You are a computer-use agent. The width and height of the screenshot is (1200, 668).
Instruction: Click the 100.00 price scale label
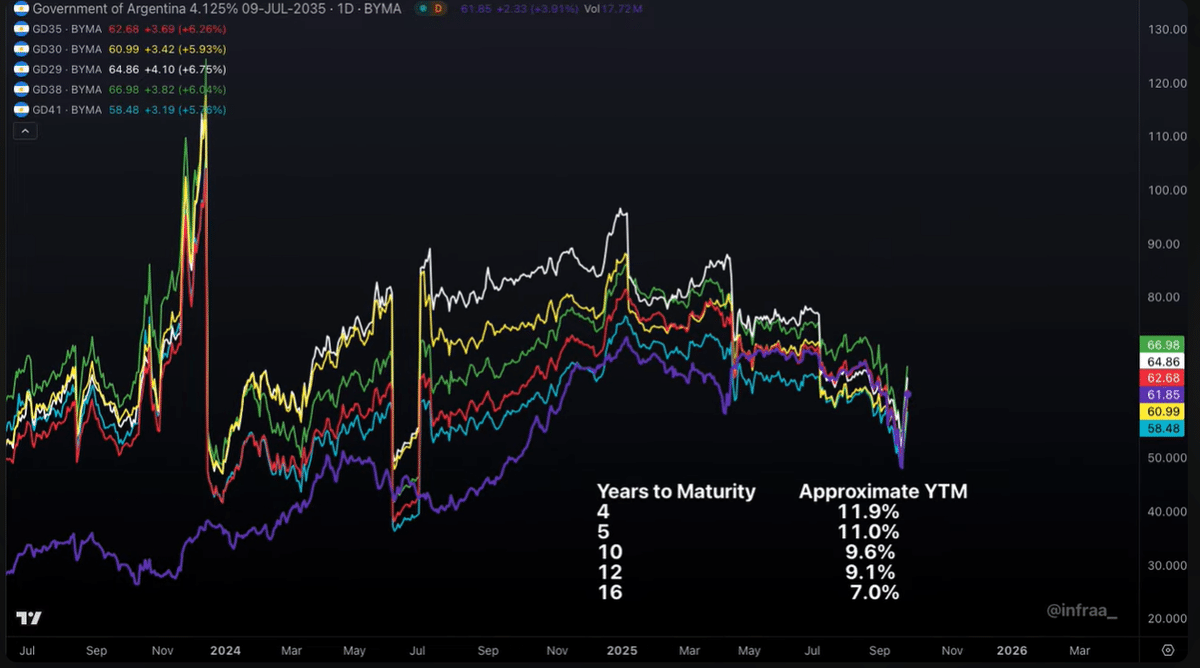click(x=1166, y=190)
